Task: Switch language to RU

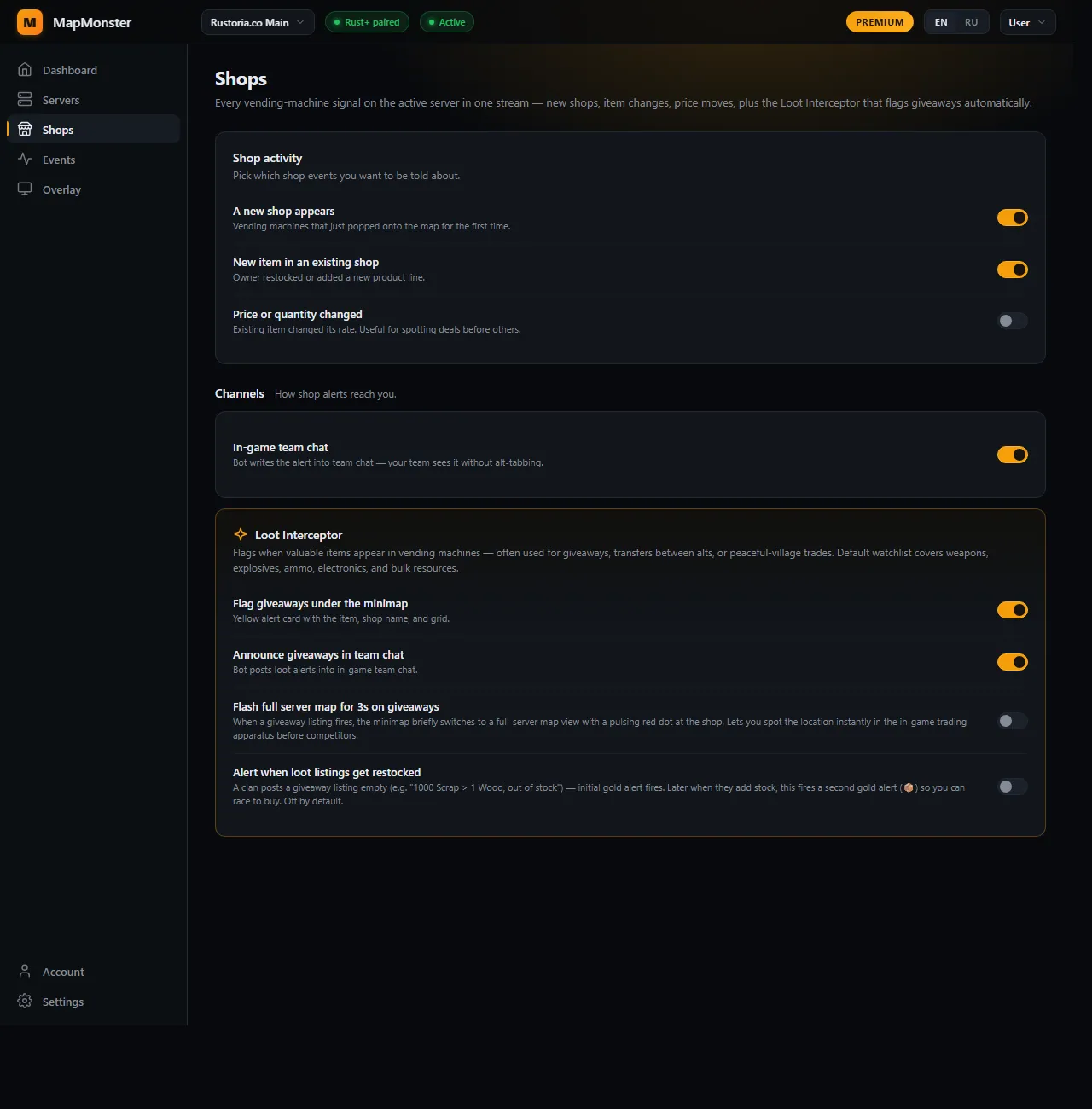Action: [971, 22]
